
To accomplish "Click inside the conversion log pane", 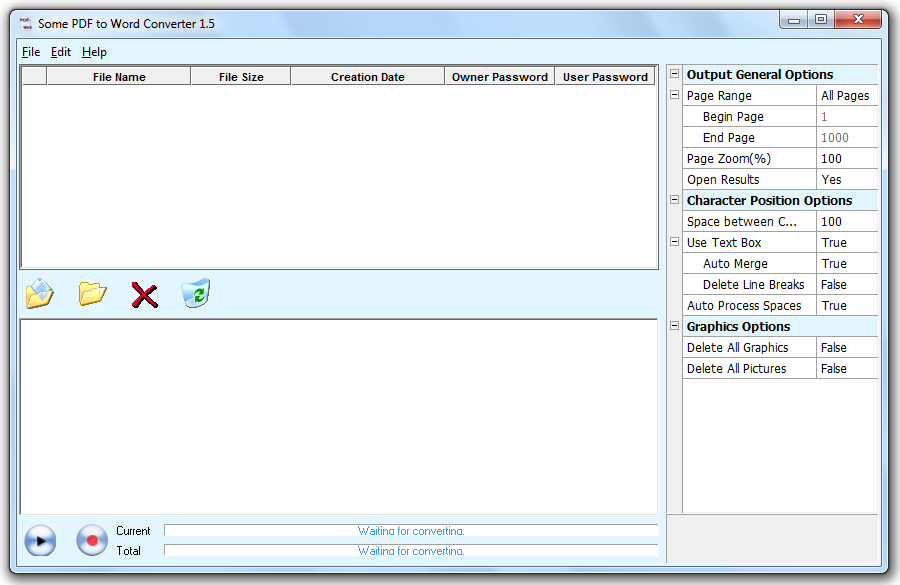I will click(x=339, y=417).
